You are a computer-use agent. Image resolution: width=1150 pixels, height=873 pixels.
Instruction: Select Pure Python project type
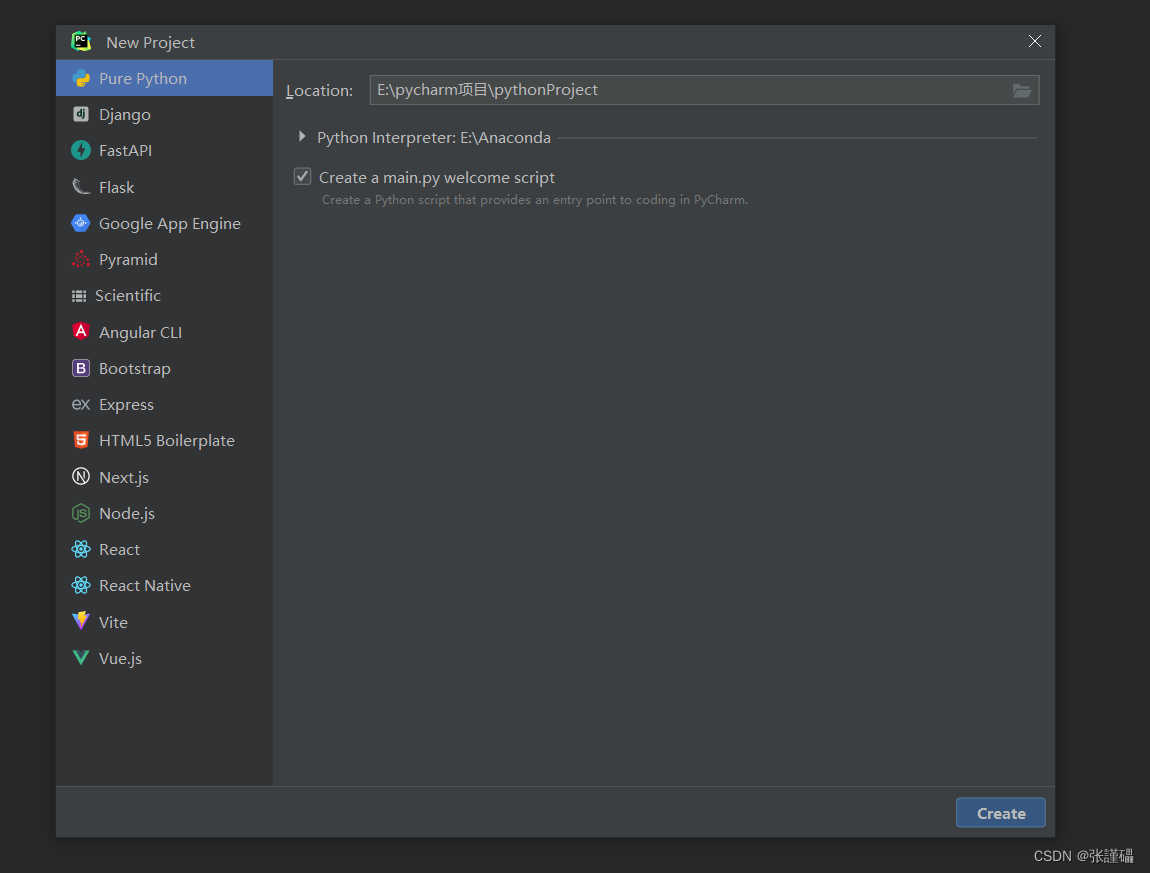tap(164, 78)
